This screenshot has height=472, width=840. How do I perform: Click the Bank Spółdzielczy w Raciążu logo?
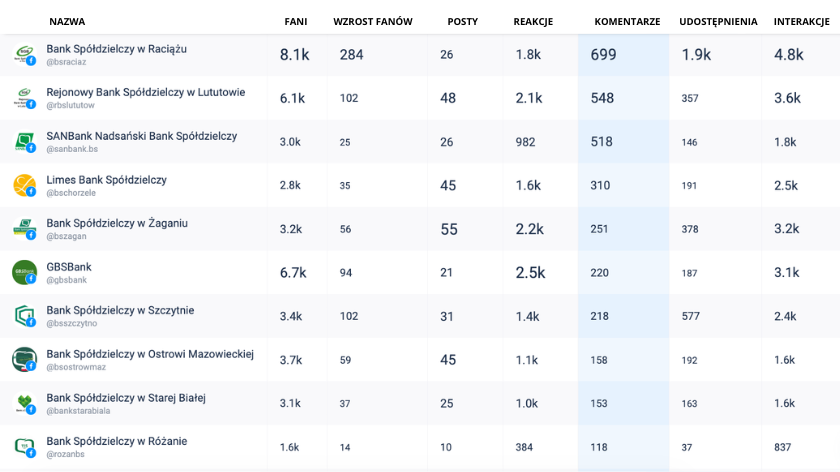[x=24, y=55]
